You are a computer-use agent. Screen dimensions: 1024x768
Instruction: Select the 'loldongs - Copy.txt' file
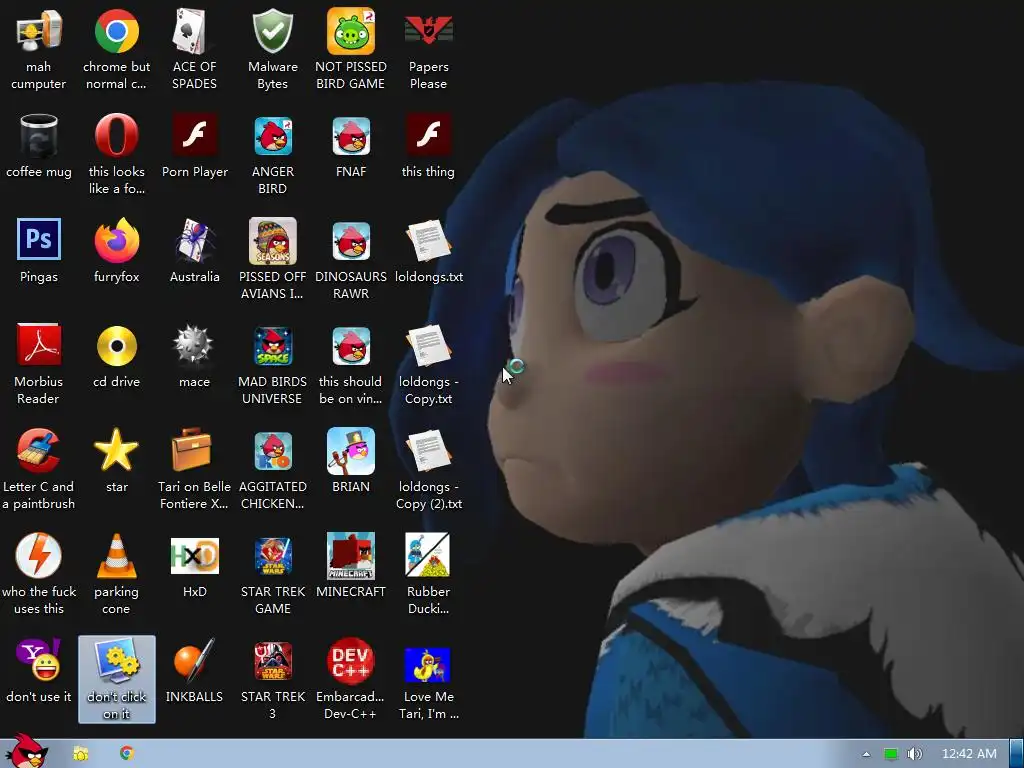pyautogui.click(x=428, y=346)
